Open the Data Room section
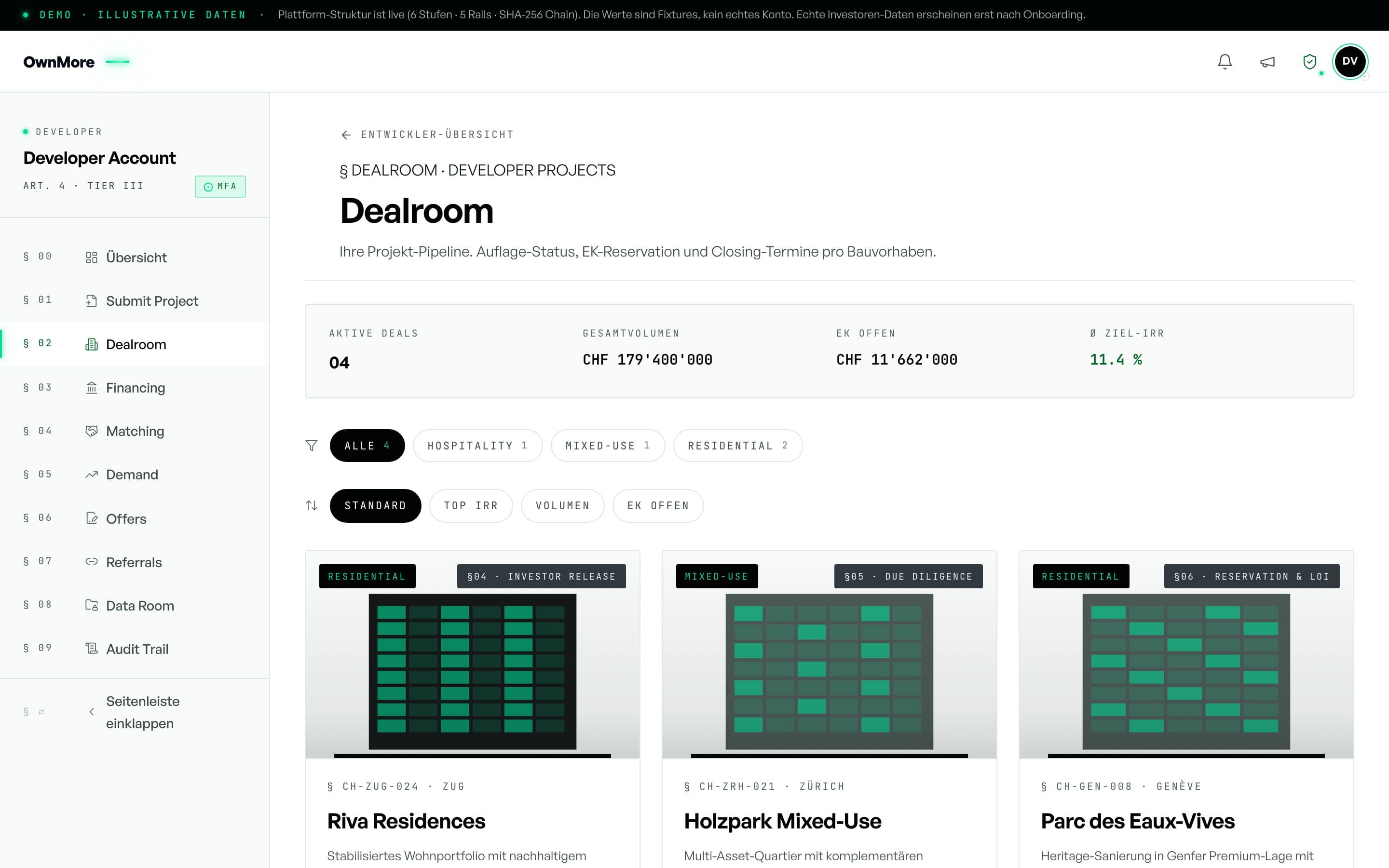The image size is (1389, 868). (134, 605)
